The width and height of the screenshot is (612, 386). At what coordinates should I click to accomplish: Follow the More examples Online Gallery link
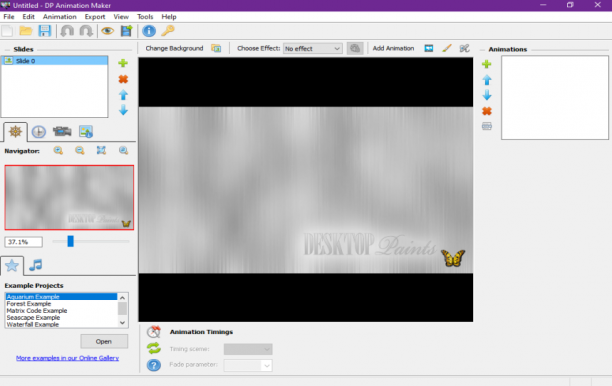(67, 358)
